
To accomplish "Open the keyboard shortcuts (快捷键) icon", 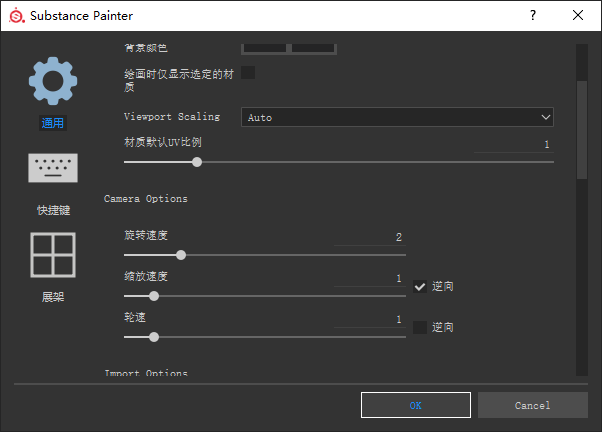I will point(52,169).
